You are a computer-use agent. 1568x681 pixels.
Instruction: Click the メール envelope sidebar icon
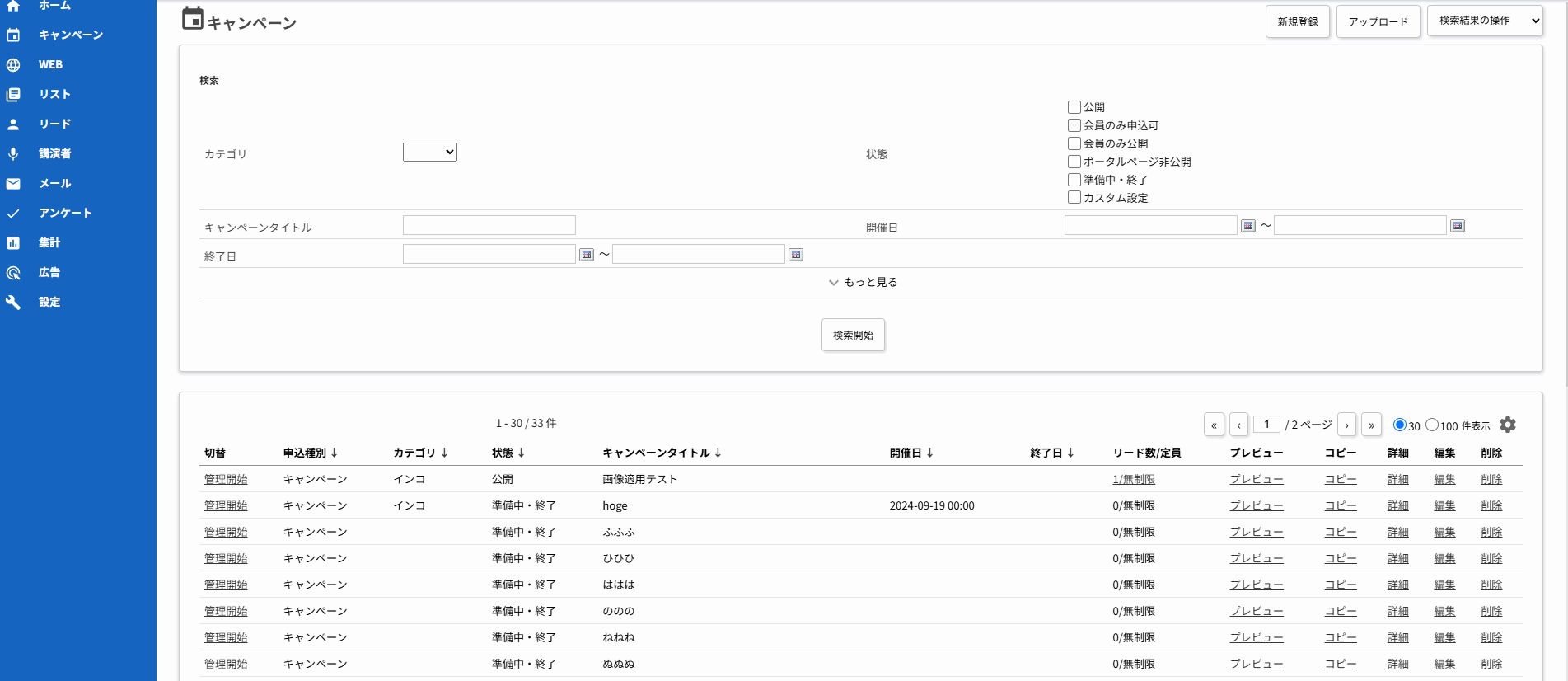pyautogui.click(x=13, y=183)
